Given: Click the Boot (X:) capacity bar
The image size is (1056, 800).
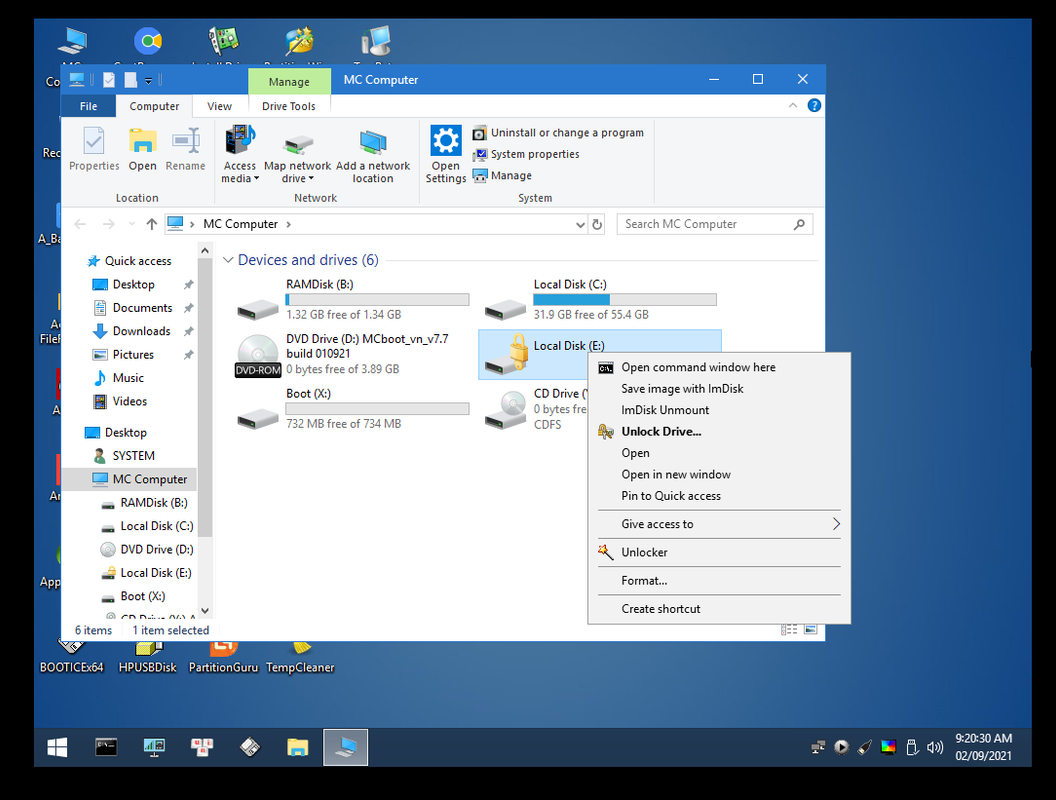Looking at the screenshot, I should (377, 409).
